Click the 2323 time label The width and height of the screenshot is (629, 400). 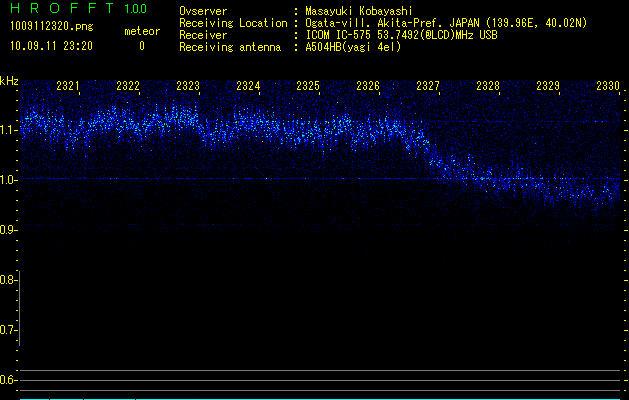coord(188,87)
